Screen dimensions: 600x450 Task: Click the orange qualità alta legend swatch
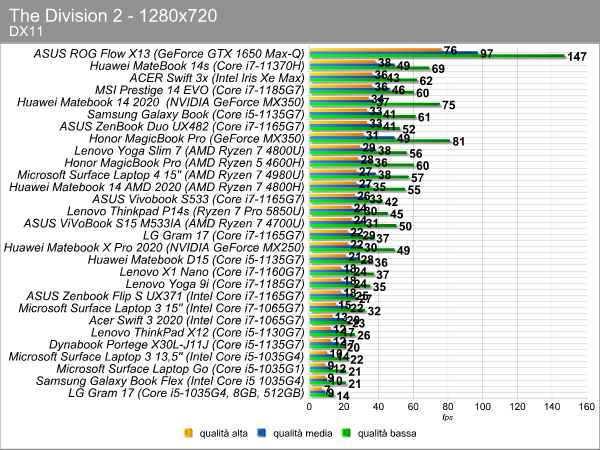pos(188,433)
